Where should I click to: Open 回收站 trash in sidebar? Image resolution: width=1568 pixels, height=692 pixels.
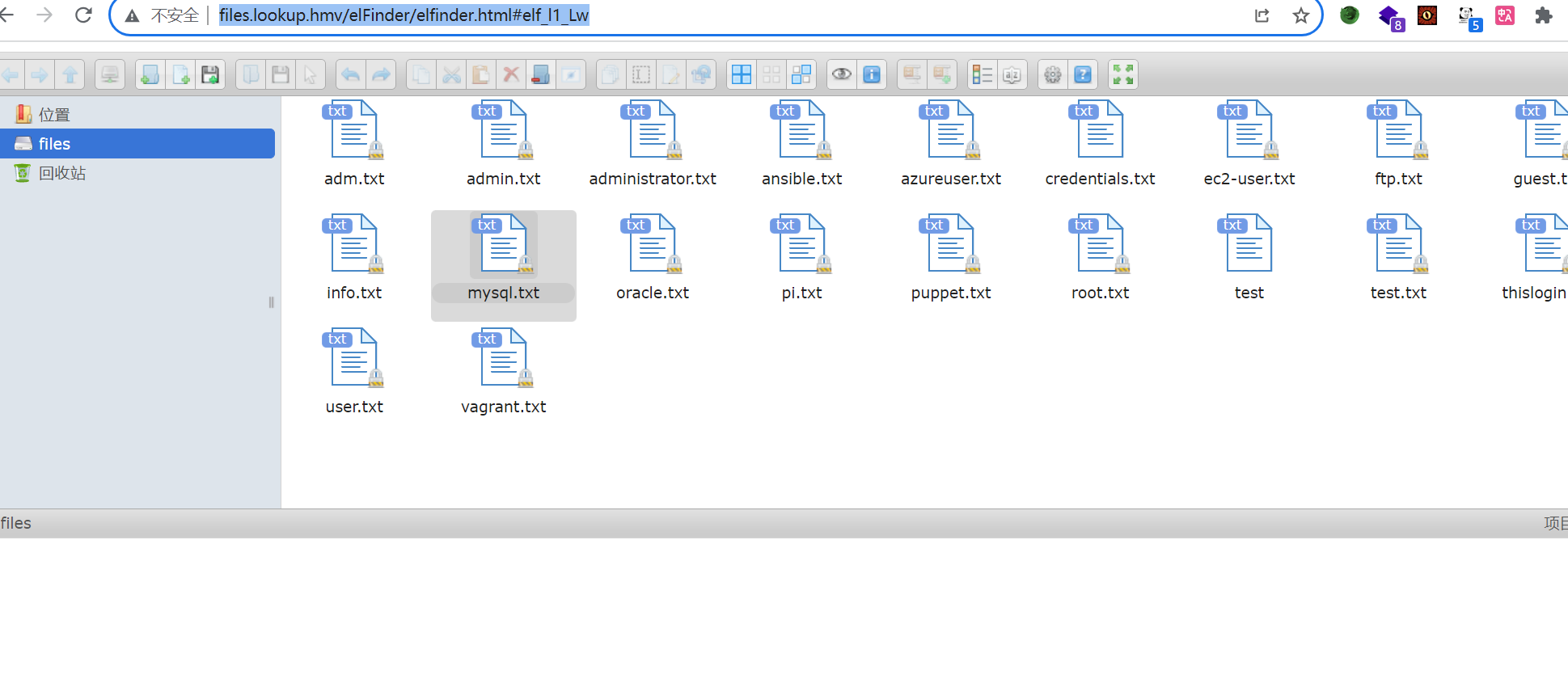coord(62,173)
